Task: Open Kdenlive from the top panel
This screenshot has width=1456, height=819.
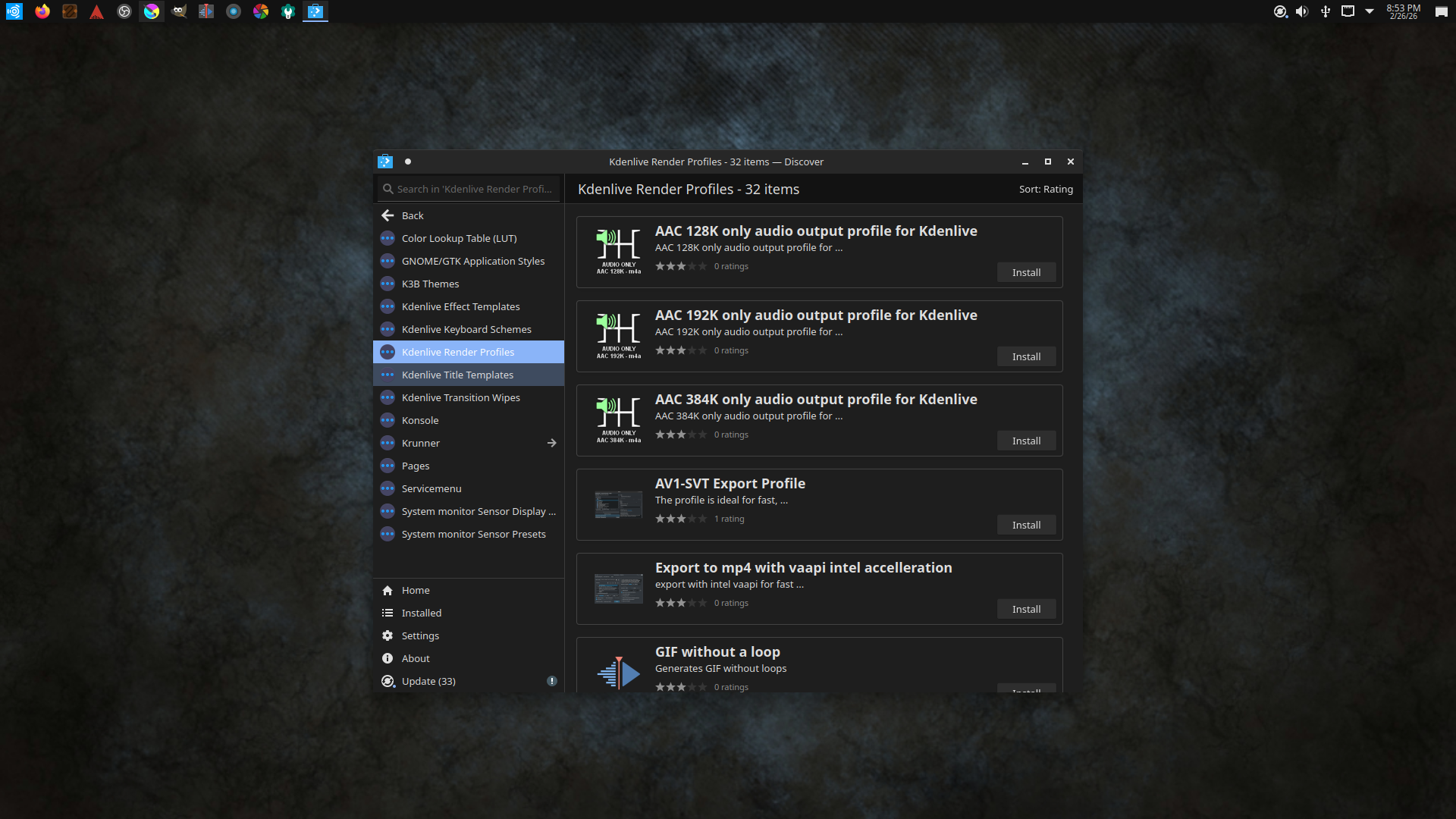Action: 206,11
